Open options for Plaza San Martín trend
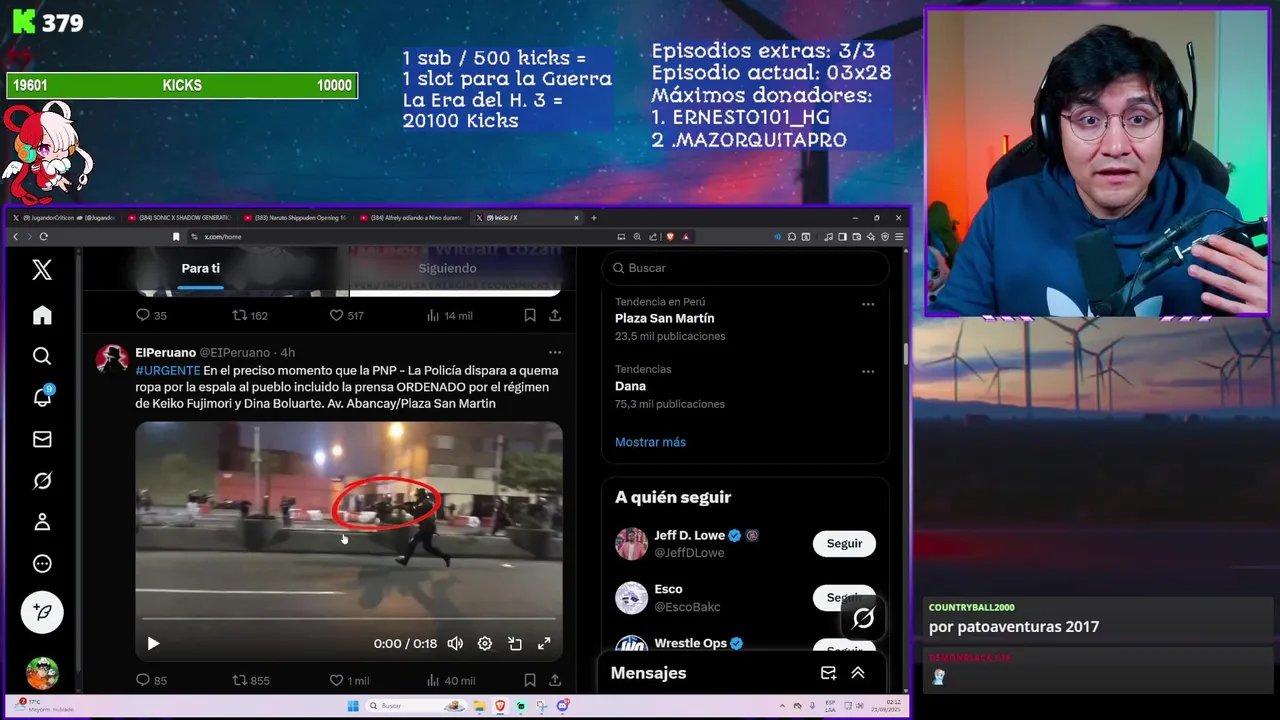Screen dimensions: 1280x720 (x=868, y=304)
